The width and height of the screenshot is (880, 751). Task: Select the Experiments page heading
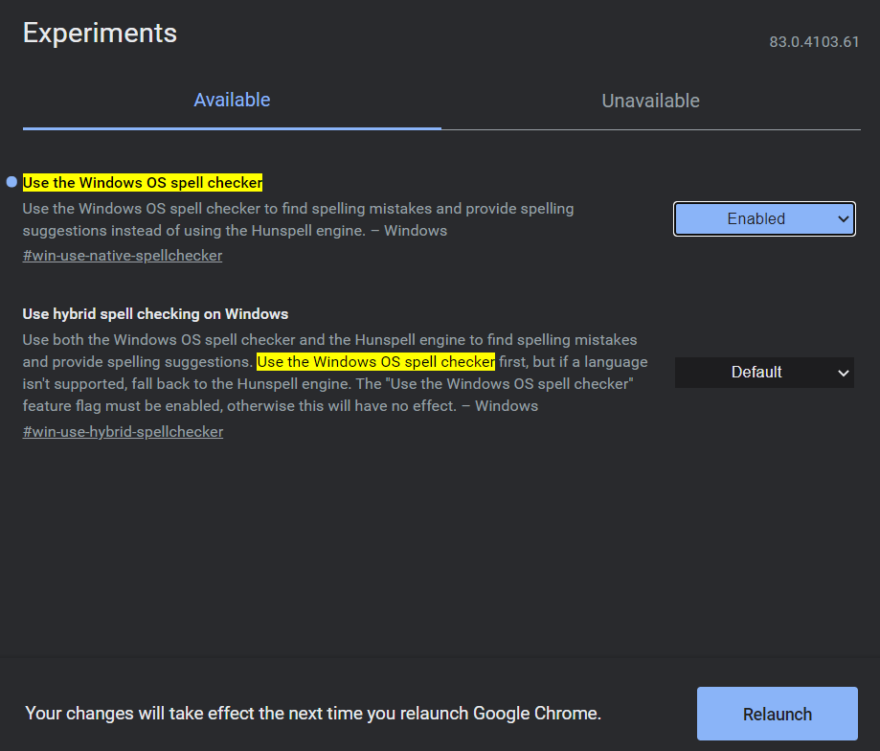click(99, 33)
